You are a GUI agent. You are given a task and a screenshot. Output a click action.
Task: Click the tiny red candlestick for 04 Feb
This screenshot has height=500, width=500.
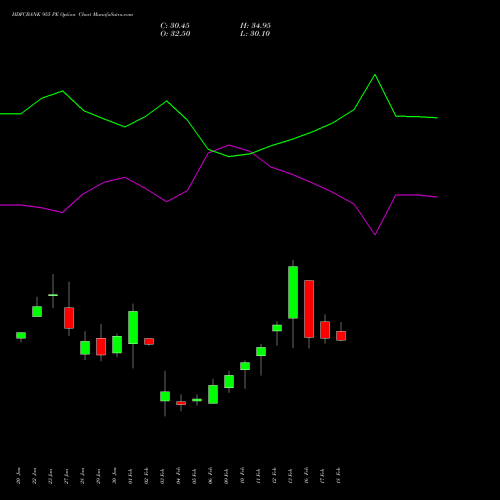(181, 403)
